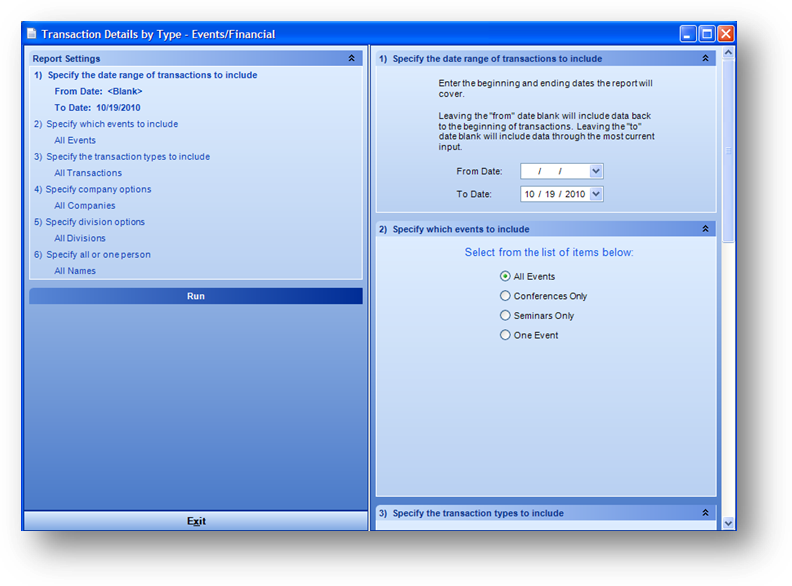The height and width of the screenshot is (586, 792).
Task: Open the To Date dropdown calendar
Action: pos(596,194)
